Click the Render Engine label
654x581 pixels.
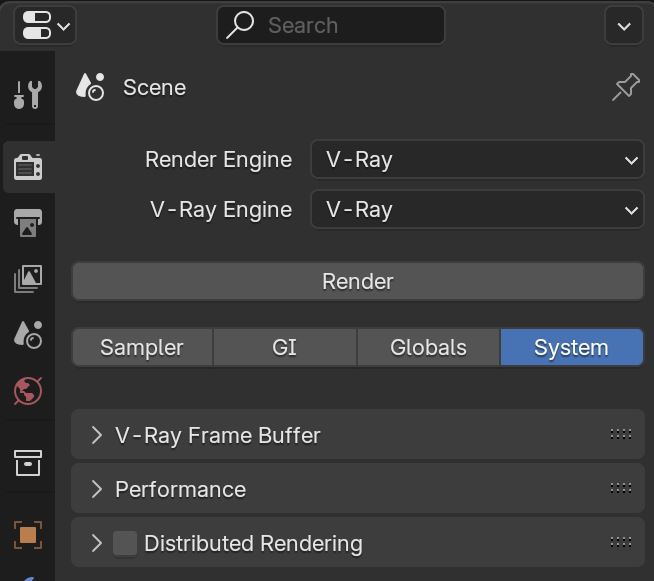coord(219,160)
